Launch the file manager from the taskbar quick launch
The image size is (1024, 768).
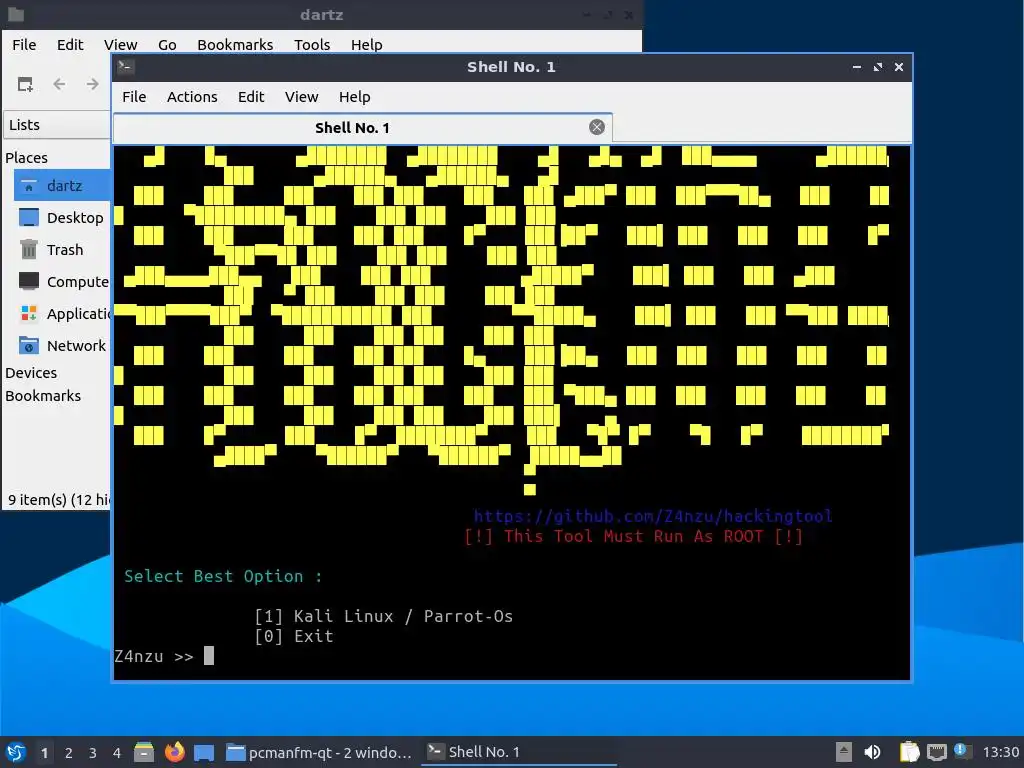click(x=144, y=752)
